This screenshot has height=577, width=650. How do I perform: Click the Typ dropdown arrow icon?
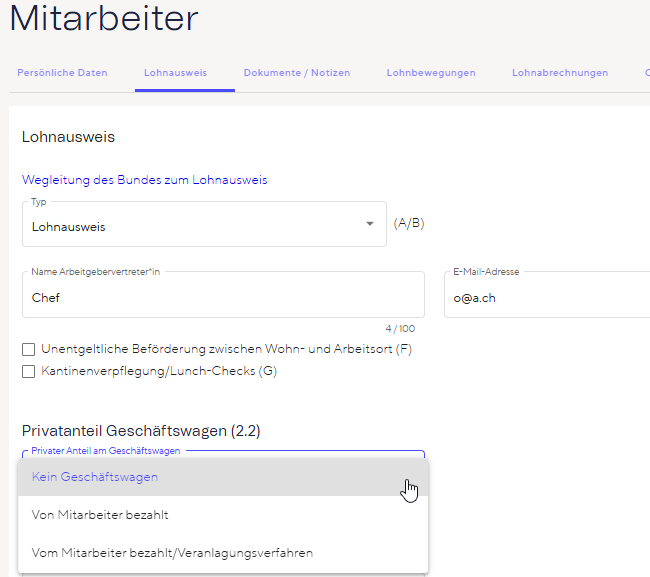369,223
